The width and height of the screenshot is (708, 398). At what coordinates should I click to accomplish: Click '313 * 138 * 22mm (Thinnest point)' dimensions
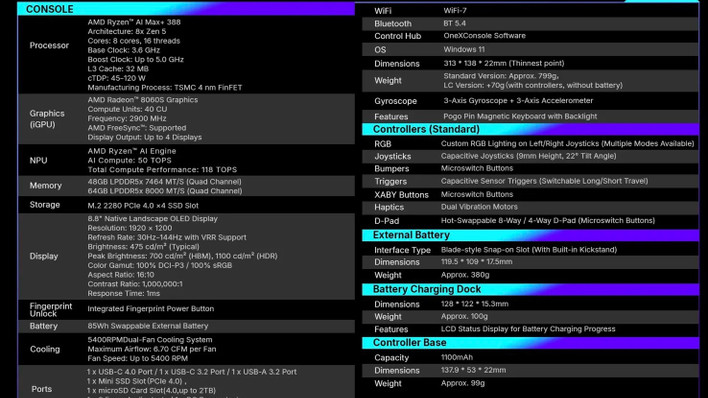point(504,63)
